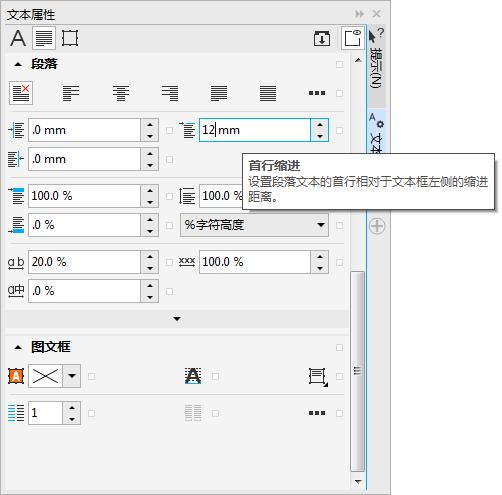Click column settings ellipsis in 图文框
This screenshot has width=502, height=495.
[x=317, y=413]
